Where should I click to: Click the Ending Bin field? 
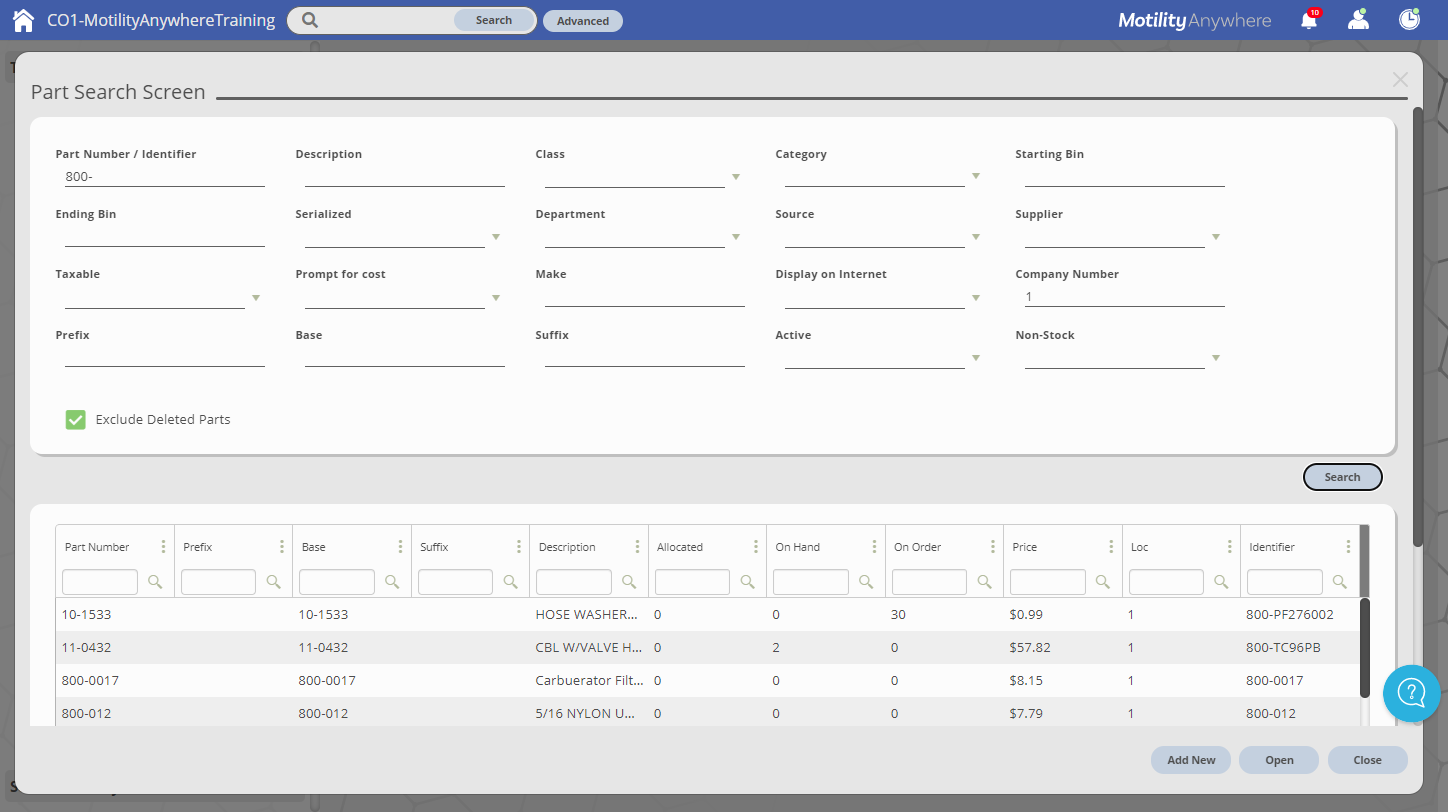click(x=165, y=237)
